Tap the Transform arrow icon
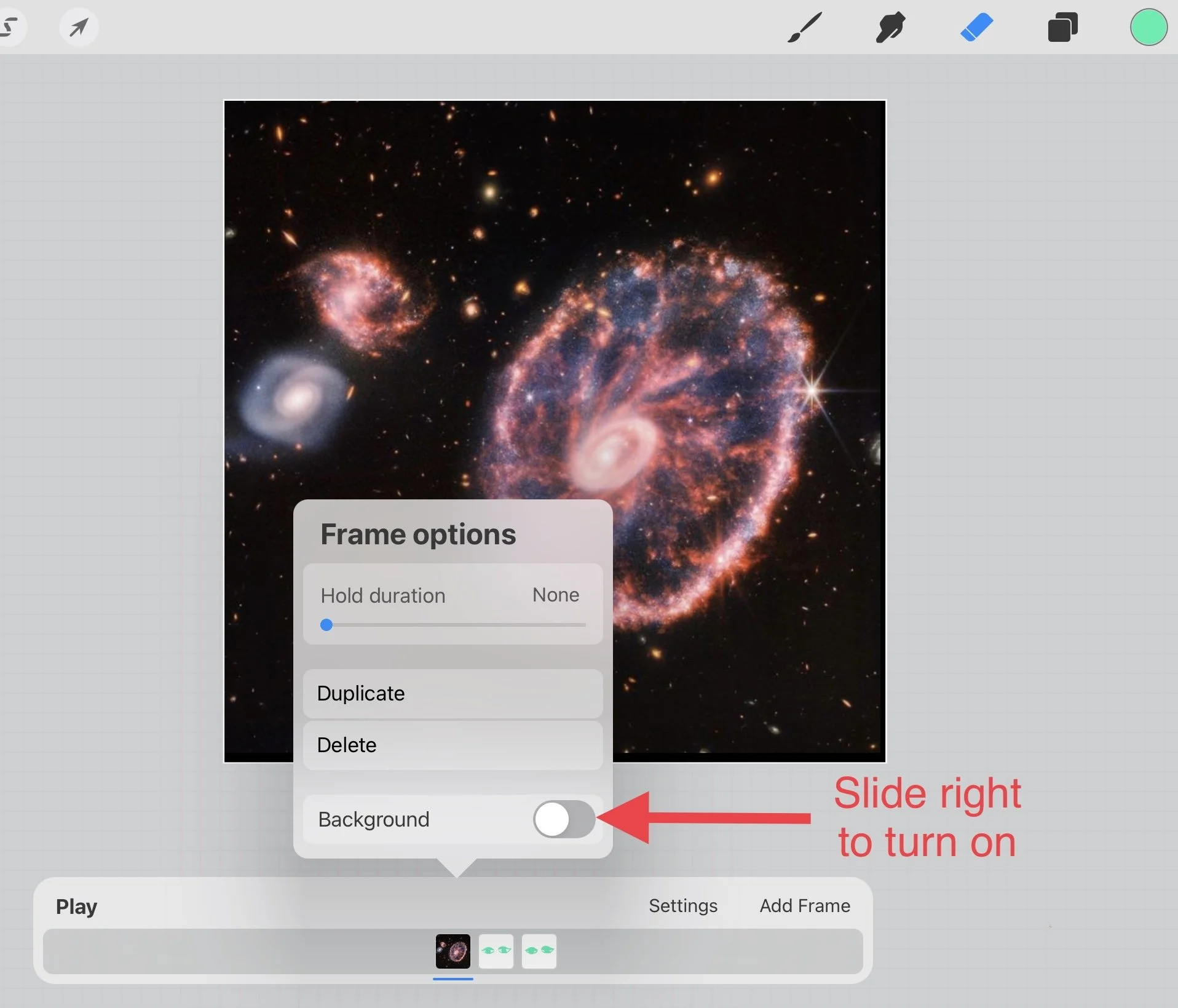This screenshot has width=1178, height=1008. tap(79, 27)
